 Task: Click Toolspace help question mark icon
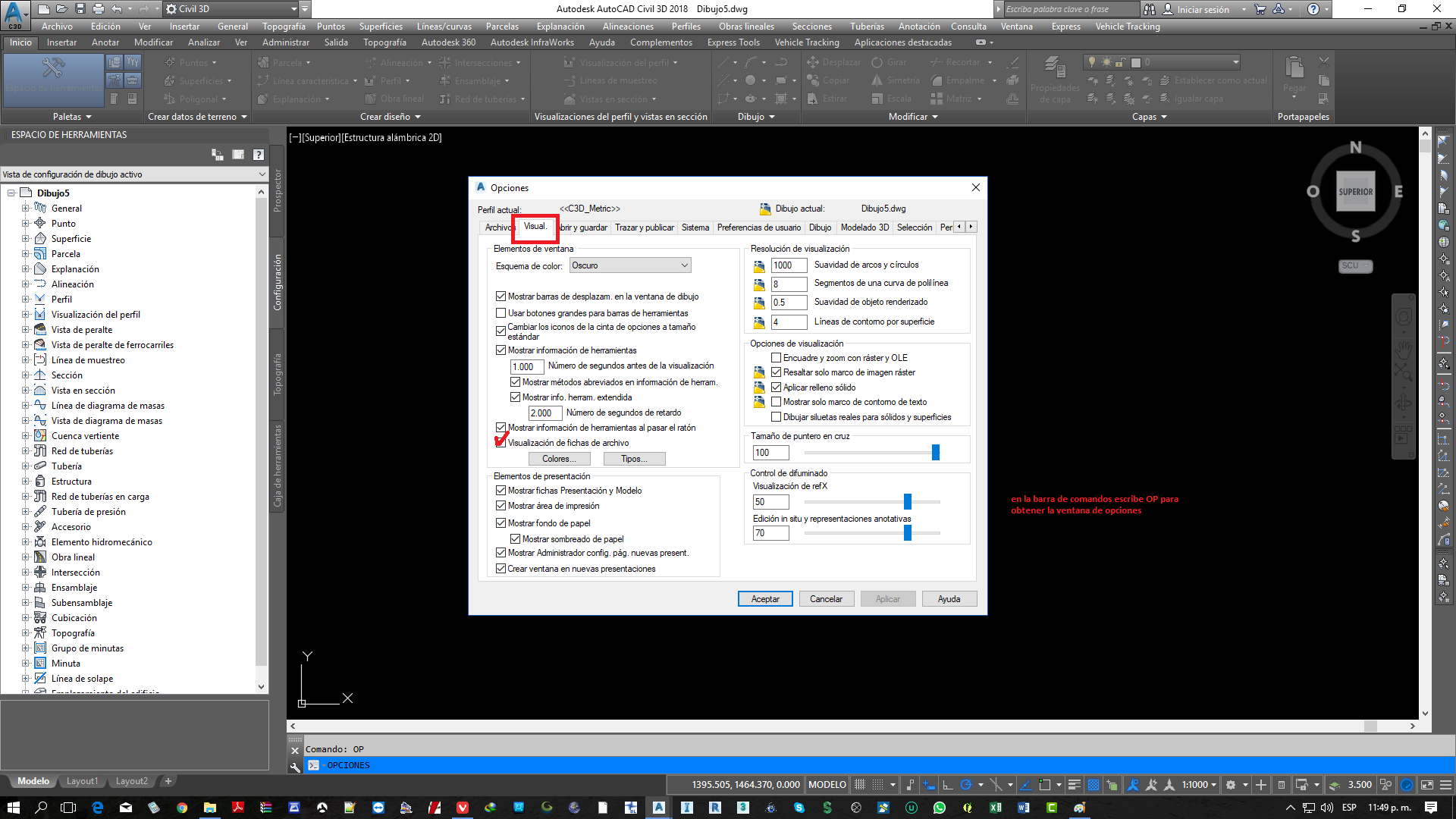pos(259,155)
